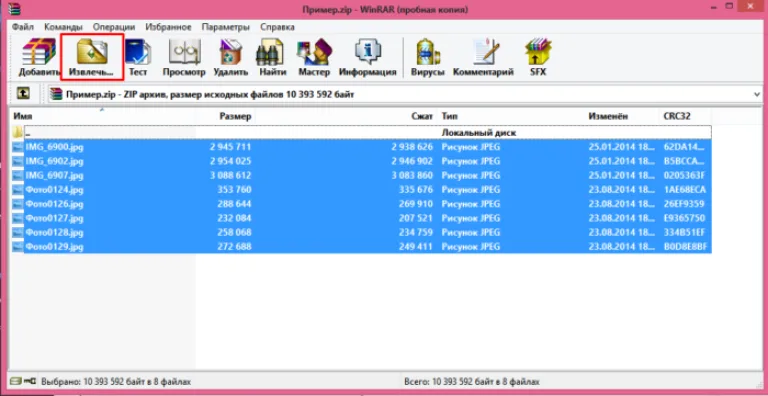The image size is (768, 396).
Task: Click size value 2 945 711
Action: click(230, 147)
